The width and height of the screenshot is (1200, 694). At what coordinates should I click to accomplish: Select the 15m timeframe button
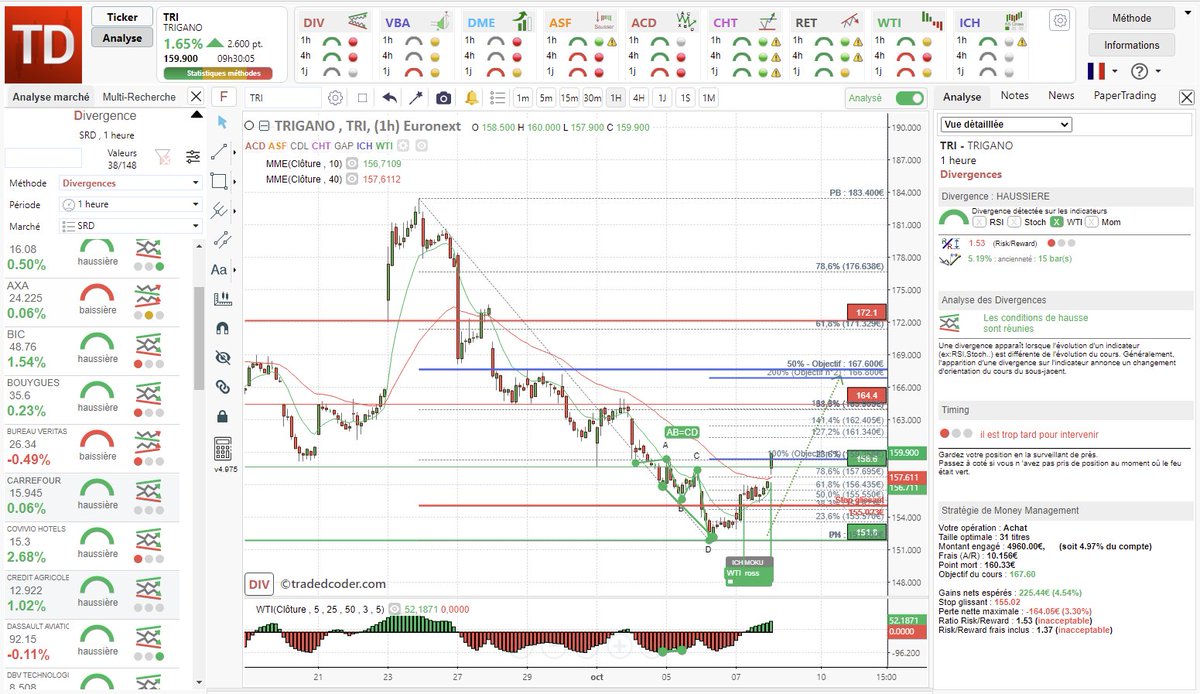click(x=569, y=97)
